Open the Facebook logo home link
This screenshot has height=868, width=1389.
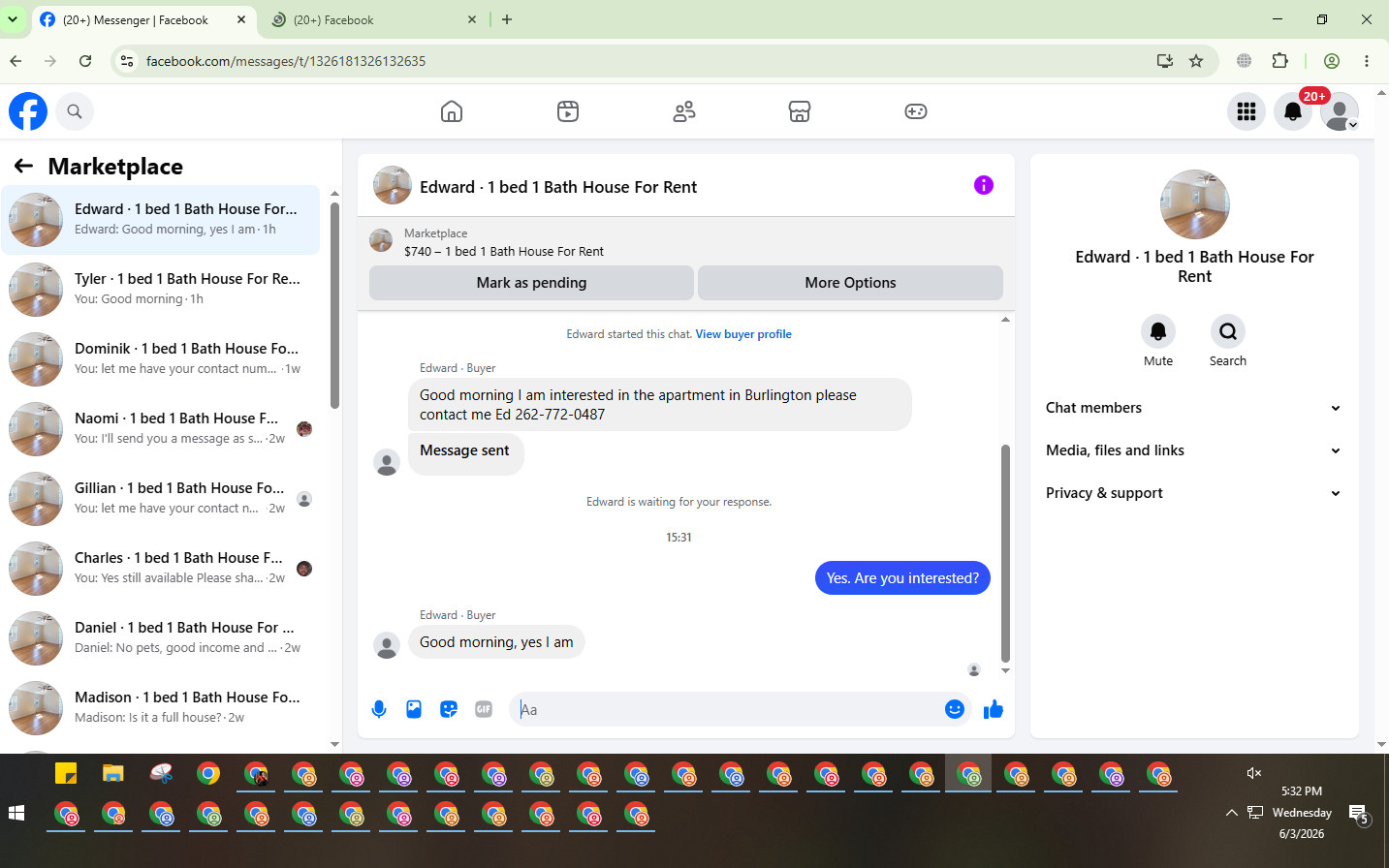point(28,111)
